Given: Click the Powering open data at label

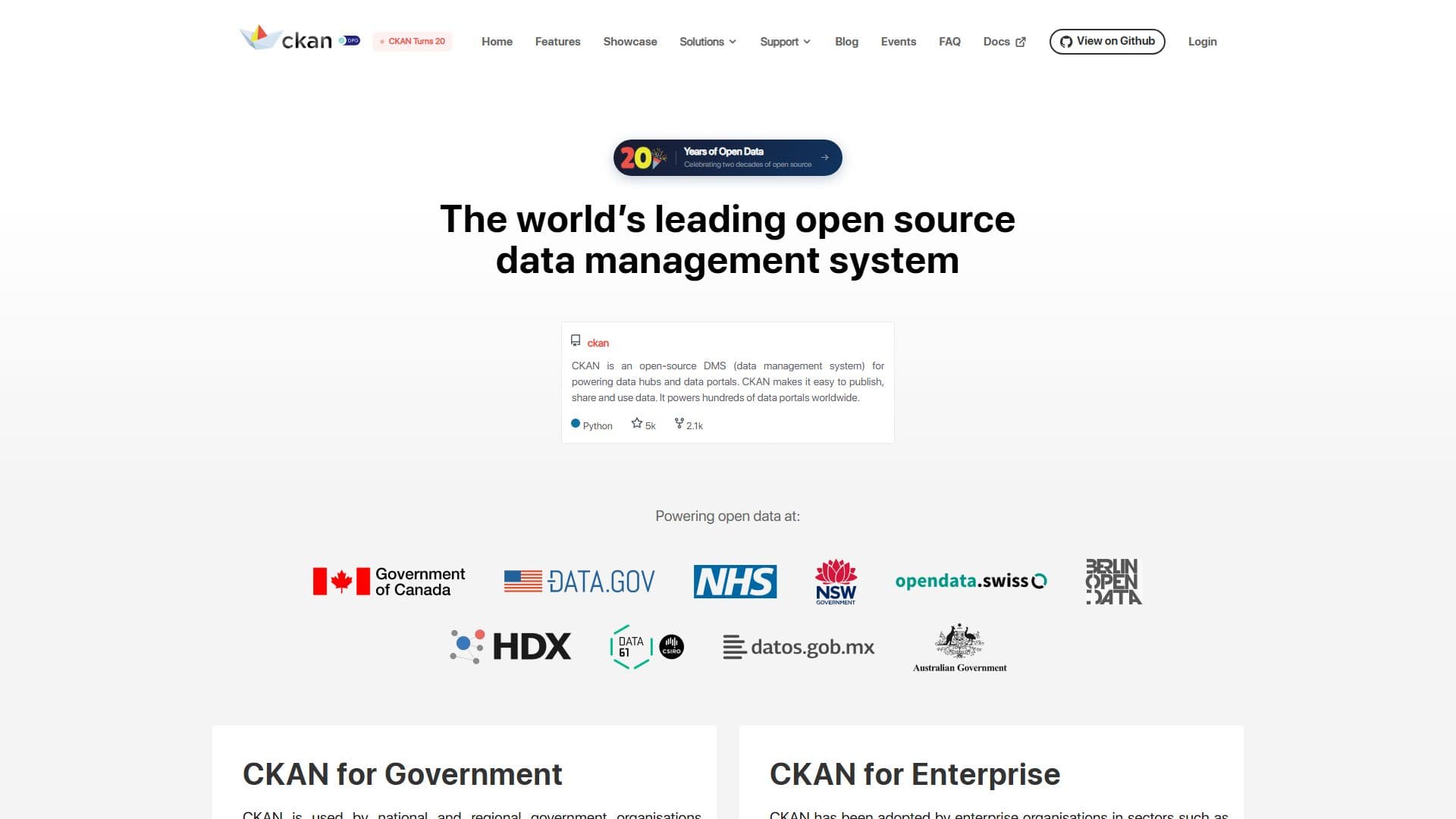Looking at the screenshot, I should pos(727,516).
